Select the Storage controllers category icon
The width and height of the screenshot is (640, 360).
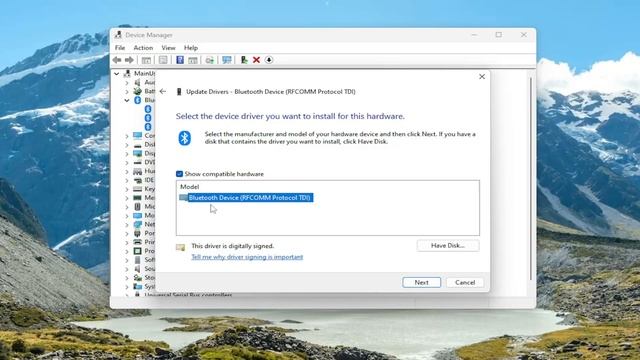pos(138,278)
